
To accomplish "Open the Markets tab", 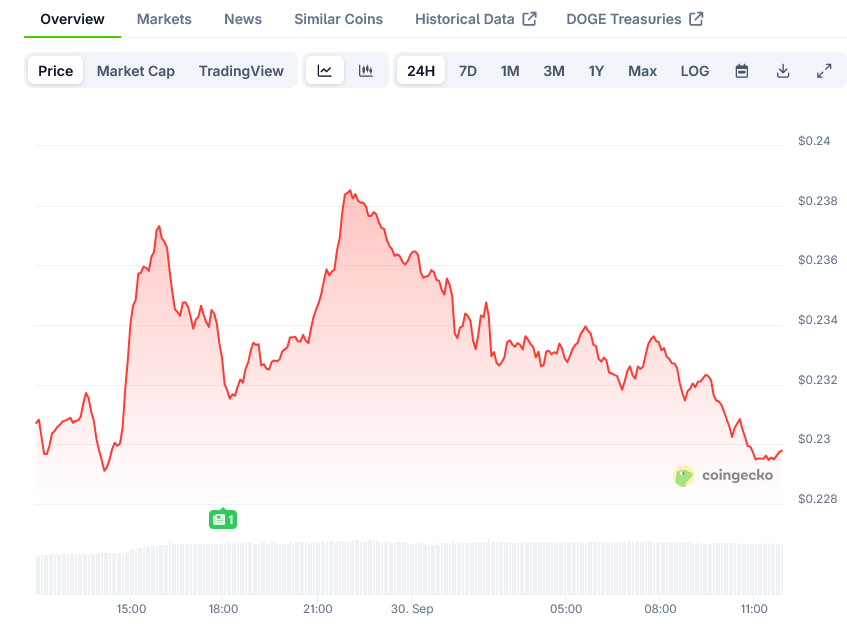I will click(164, 19).
